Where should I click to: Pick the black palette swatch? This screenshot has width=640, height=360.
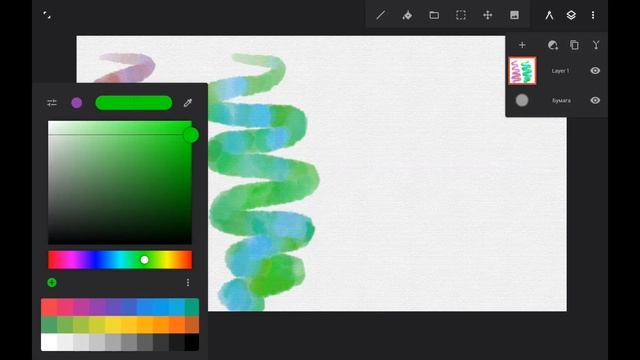tap(192, 342)
